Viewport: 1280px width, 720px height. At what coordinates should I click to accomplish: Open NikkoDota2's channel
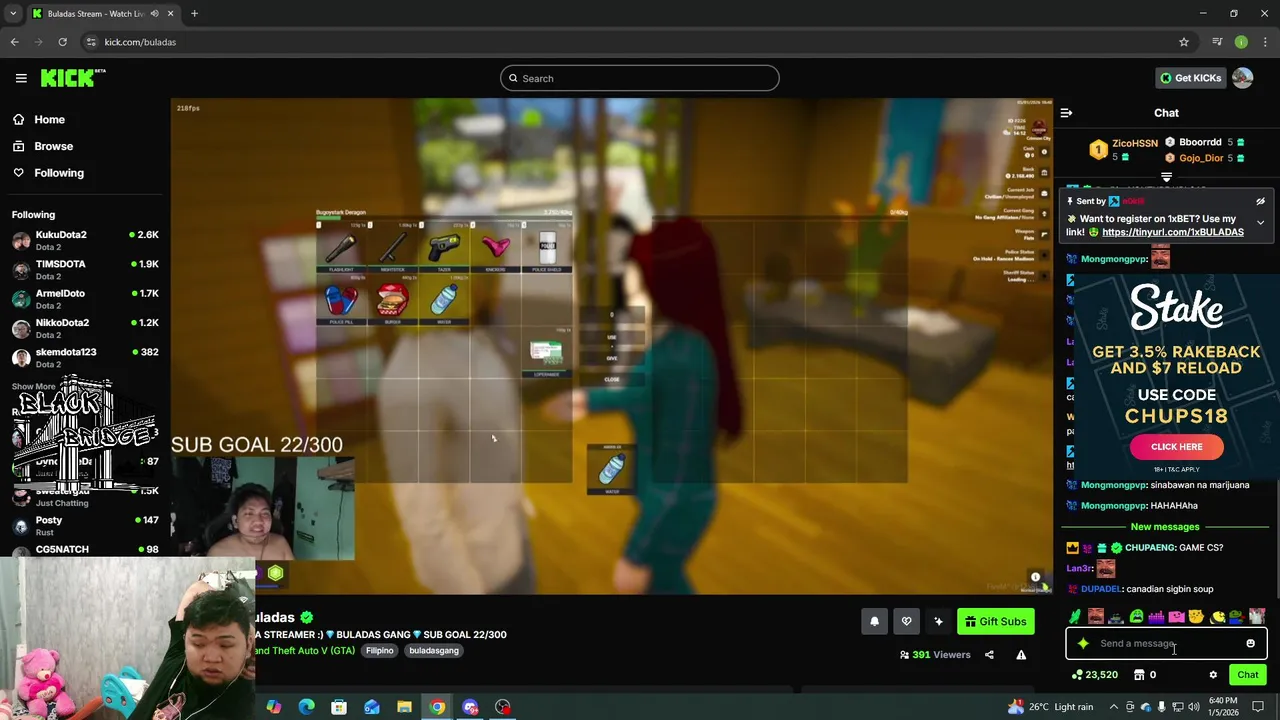pos(85,328)
